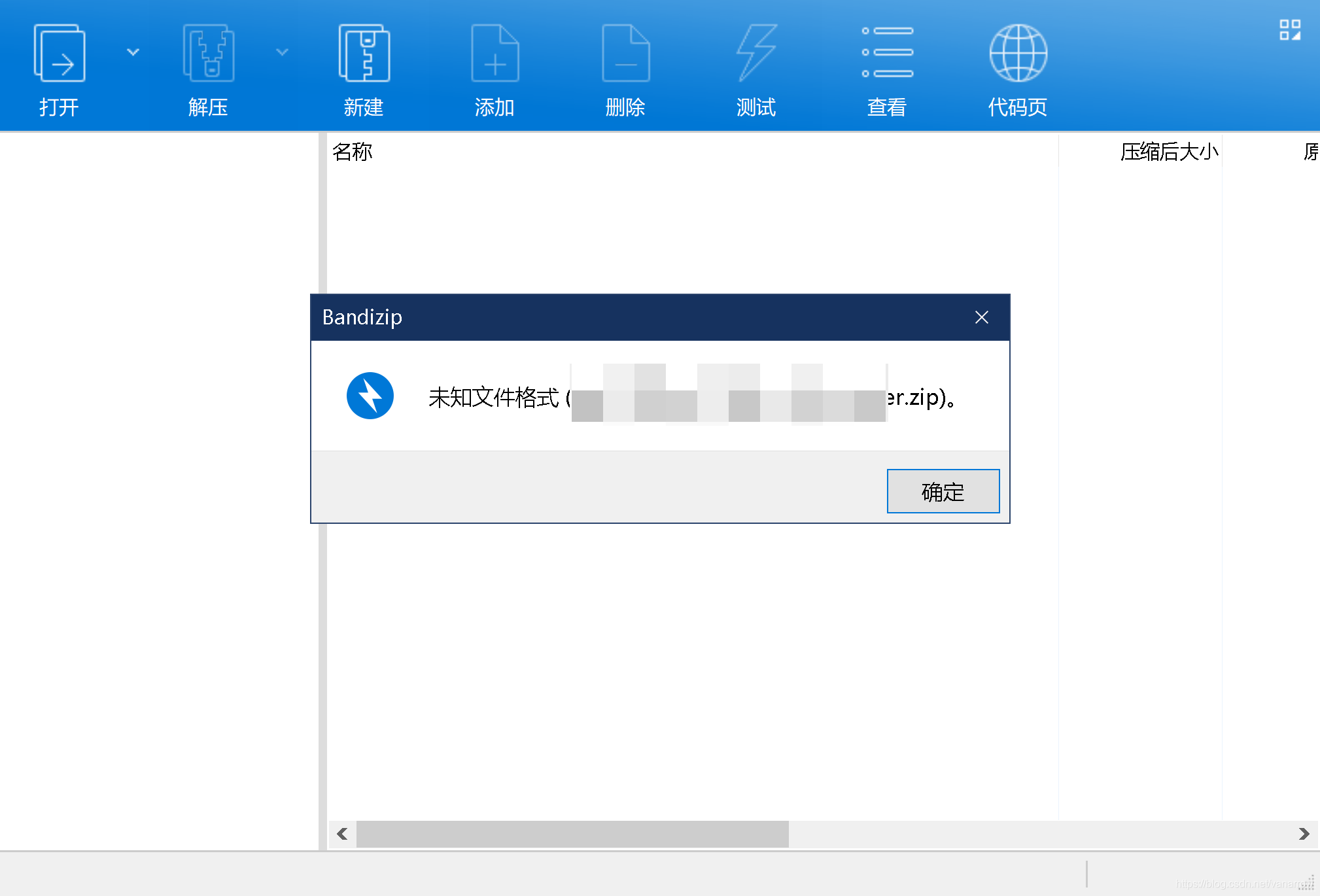The width and height of the screenshot is (1320, 896).
Task: Close the Bandizip error dialog
Action: 981,317
